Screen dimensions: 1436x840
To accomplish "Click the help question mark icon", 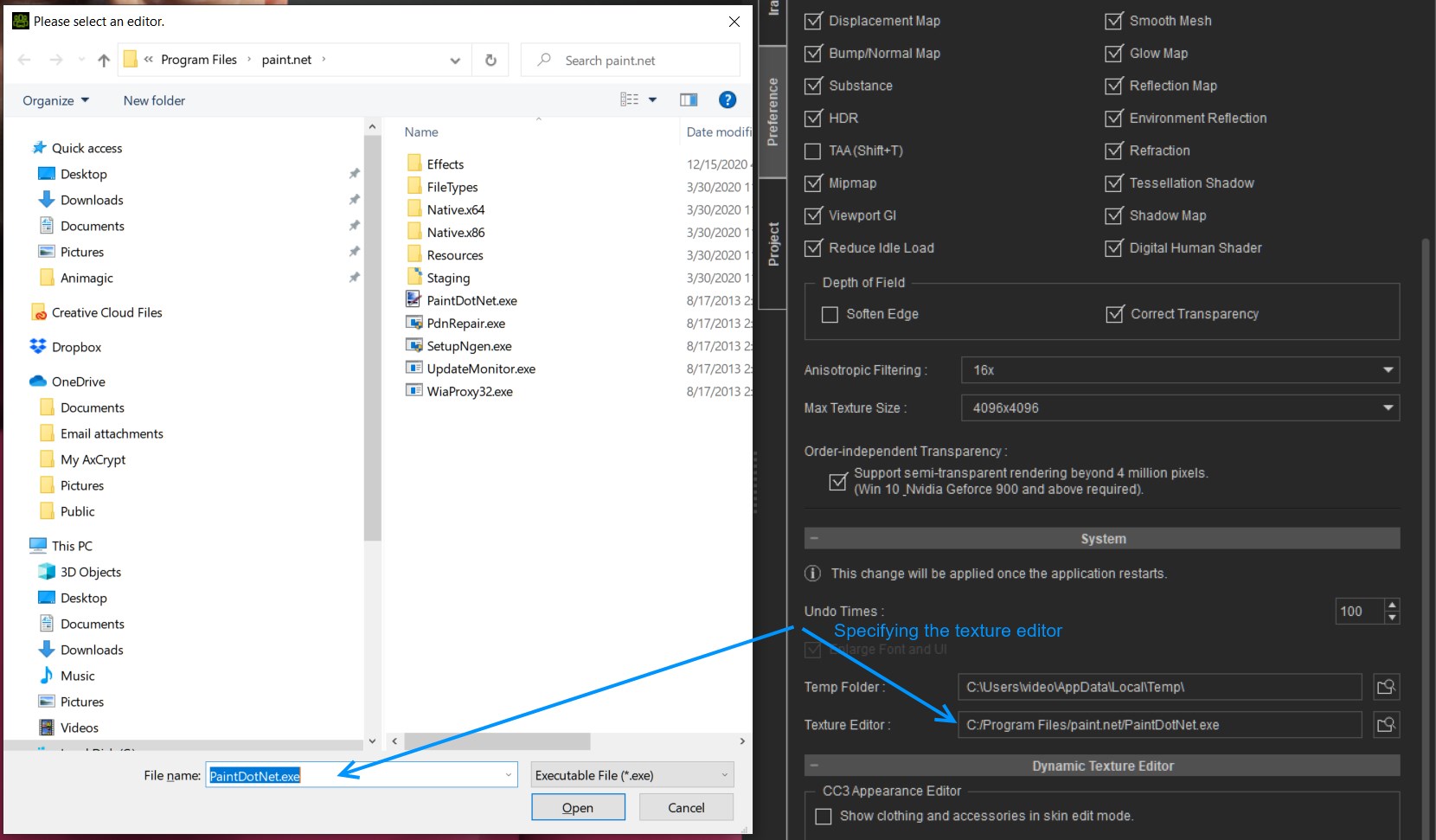I will point(728,99).
